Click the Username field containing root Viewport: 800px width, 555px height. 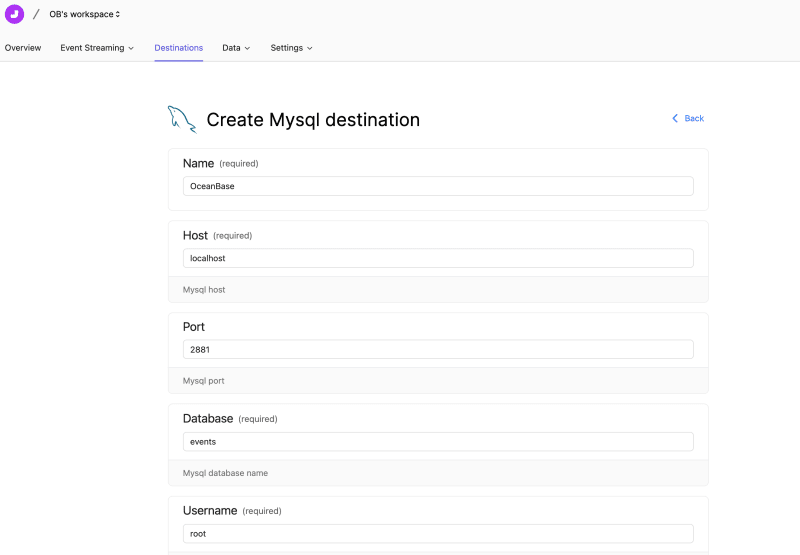[x=438, y=534]
